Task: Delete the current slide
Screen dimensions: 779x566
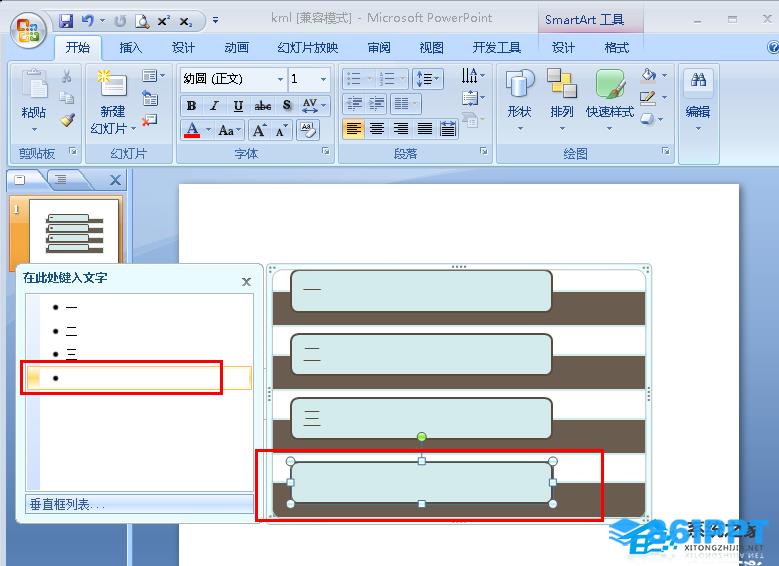Action: [x=149, y=120]
